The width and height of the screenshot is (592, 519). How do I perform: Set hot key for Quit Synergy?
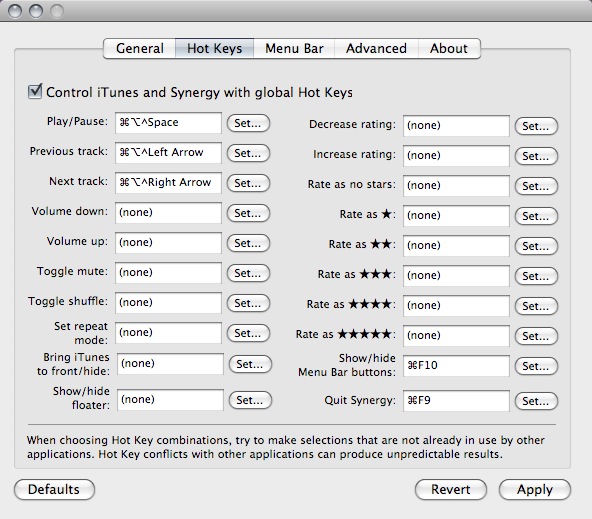coord(536,401)
